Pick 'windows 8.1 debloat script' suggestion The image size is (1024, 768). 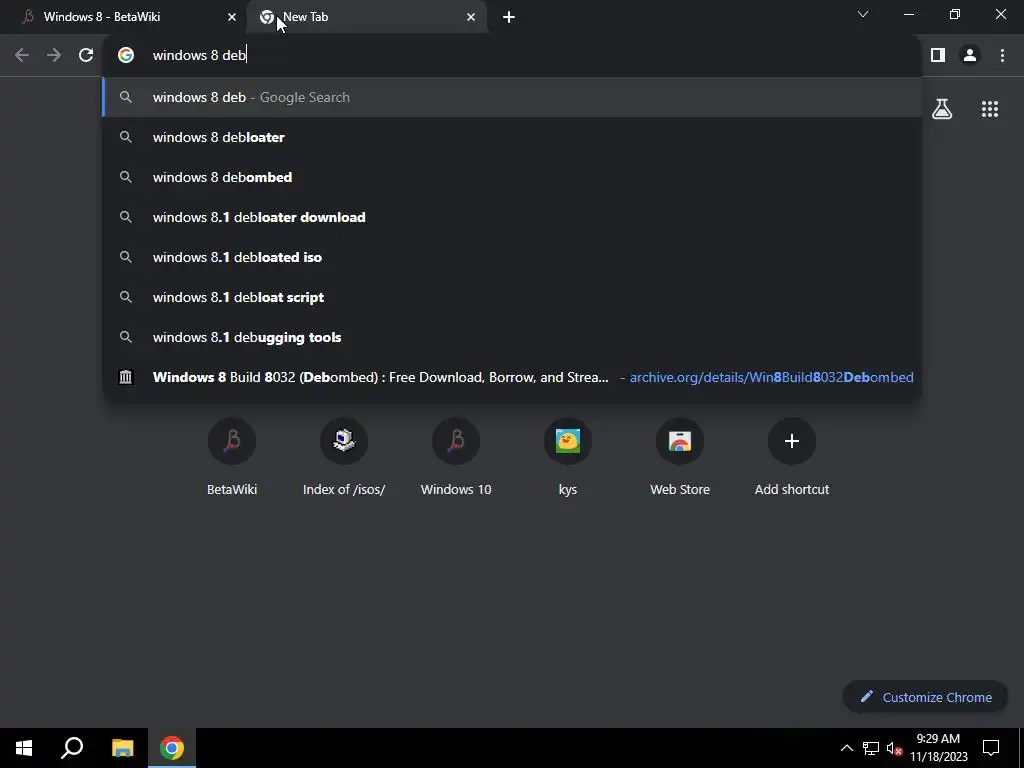(512, 297)
